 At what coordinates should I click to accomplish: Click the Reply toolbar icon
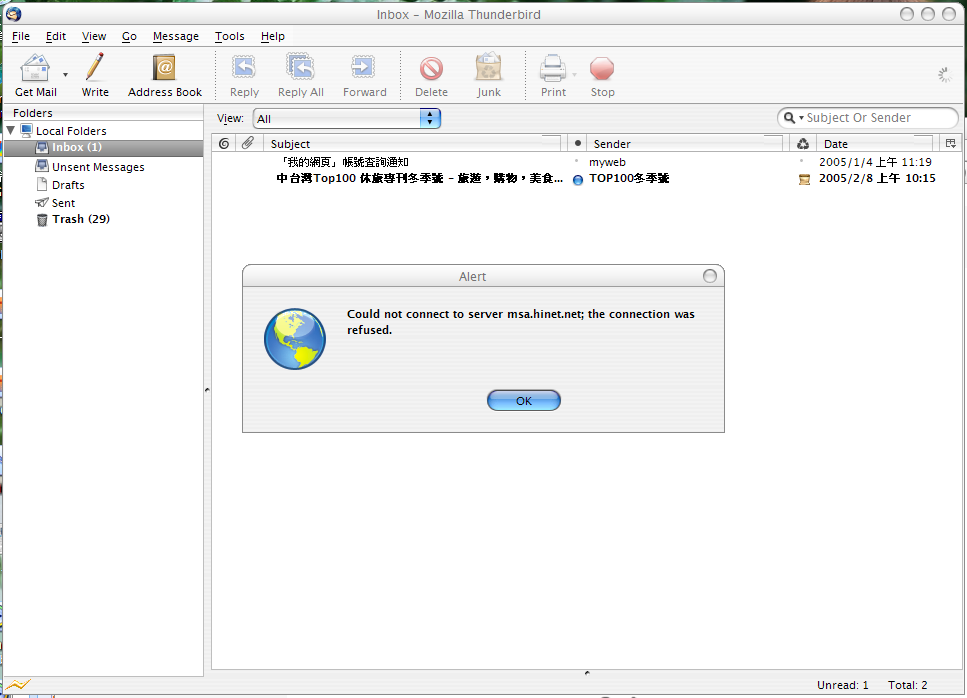244,69
